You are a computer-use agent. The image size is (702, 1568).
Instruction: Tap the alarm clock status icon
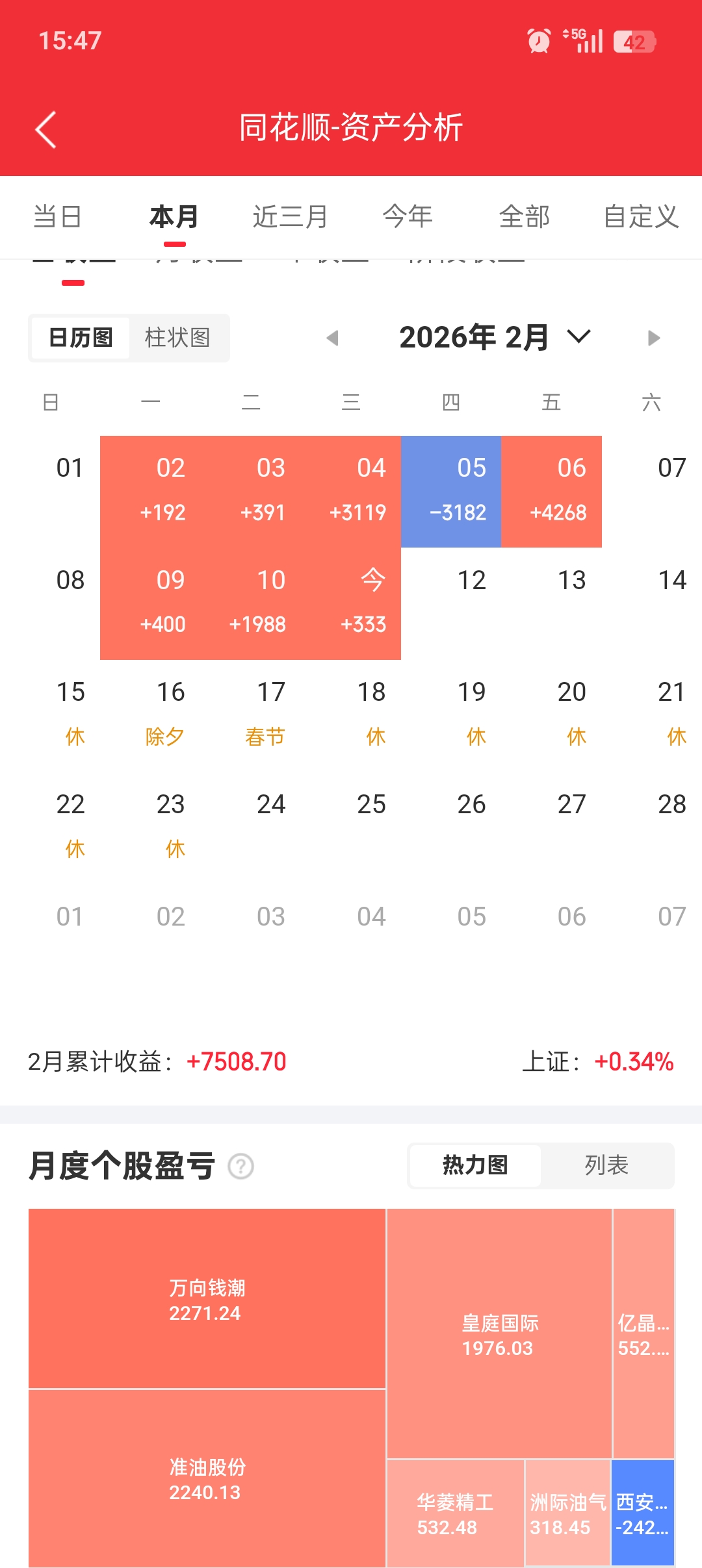point(538,41)
